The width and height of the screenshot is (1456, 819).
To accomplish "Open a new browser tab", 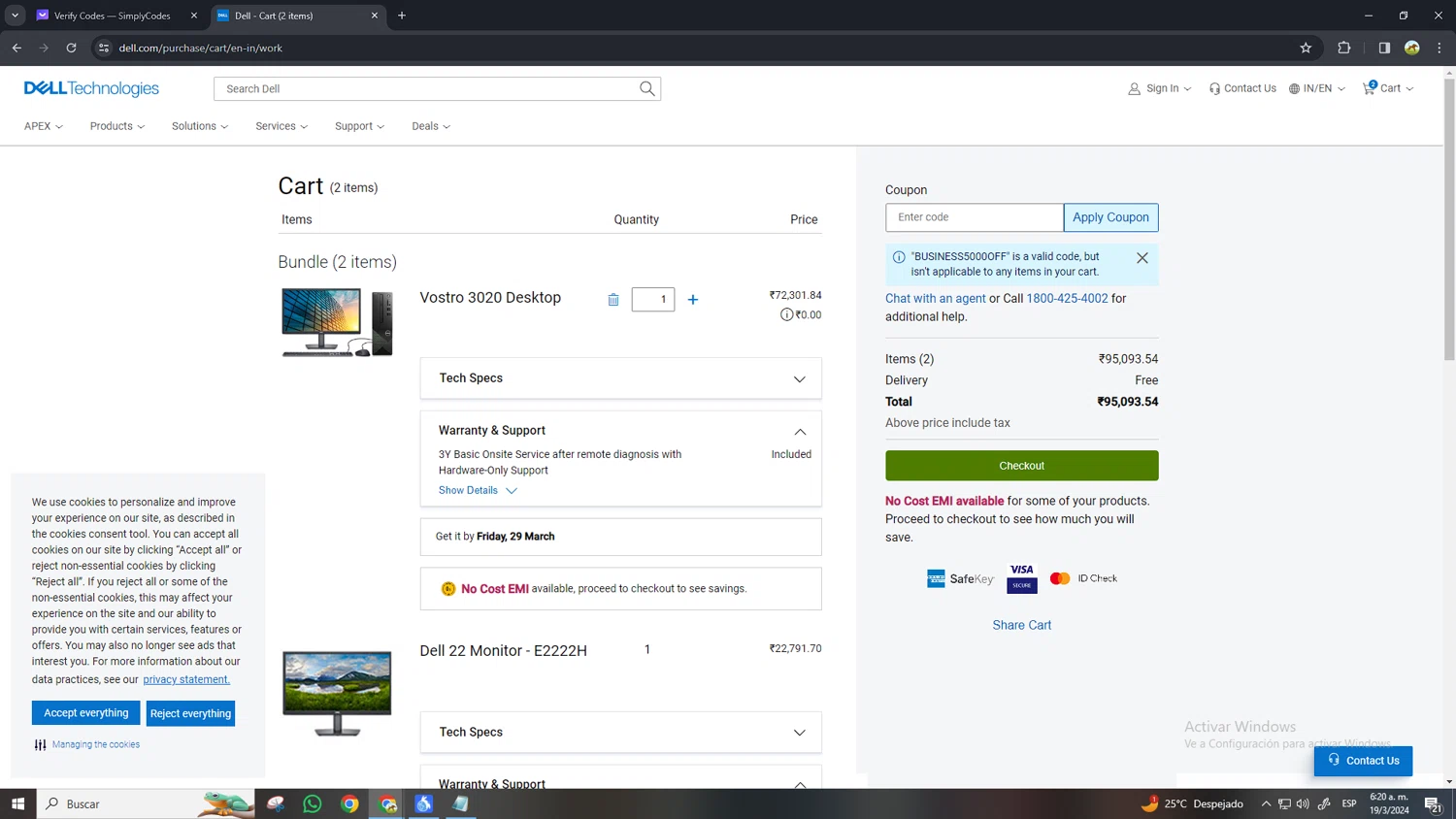I will tap(402, 16).
